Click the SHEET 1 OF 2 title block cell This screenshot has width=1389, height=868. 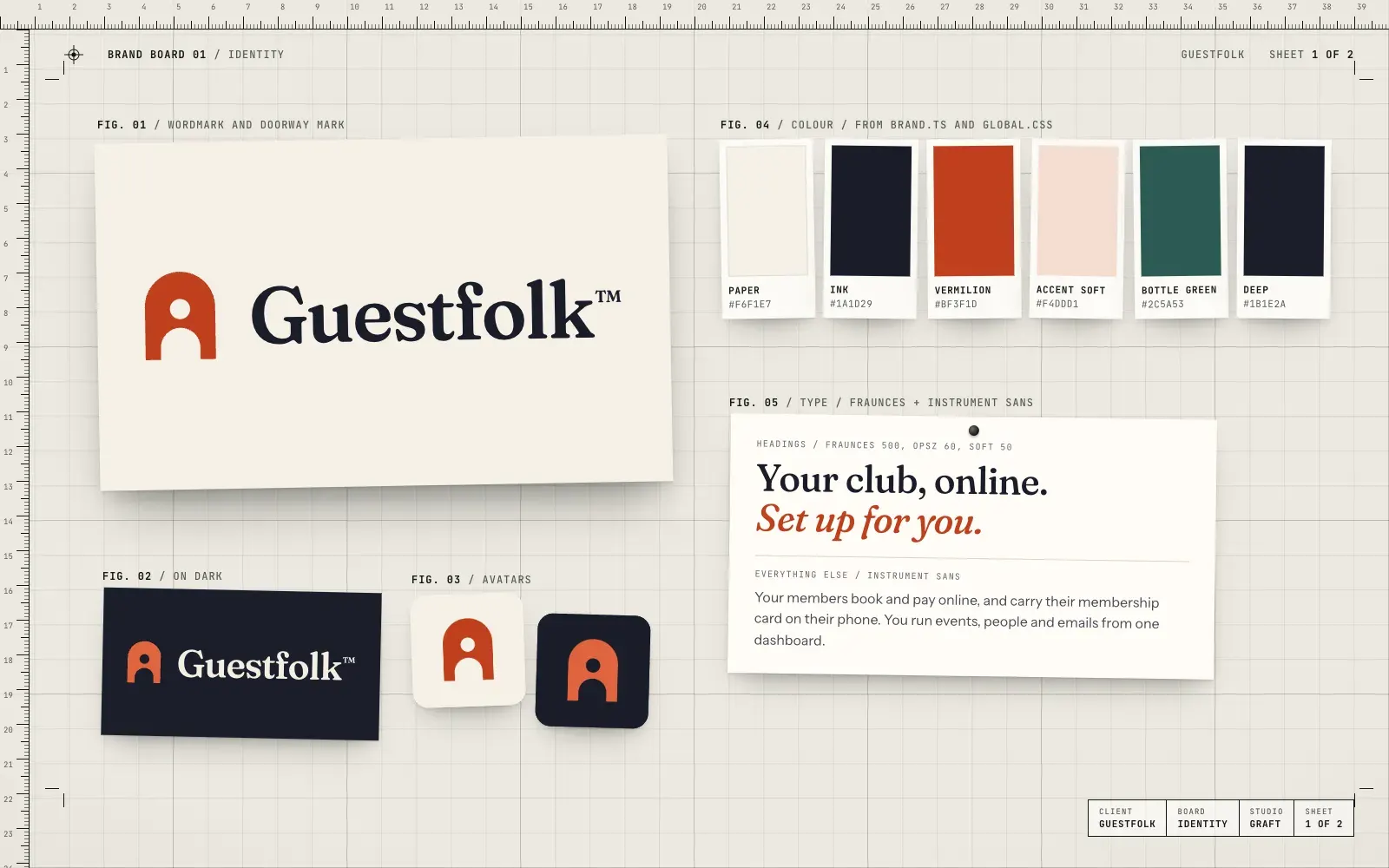click(1324, 818)
